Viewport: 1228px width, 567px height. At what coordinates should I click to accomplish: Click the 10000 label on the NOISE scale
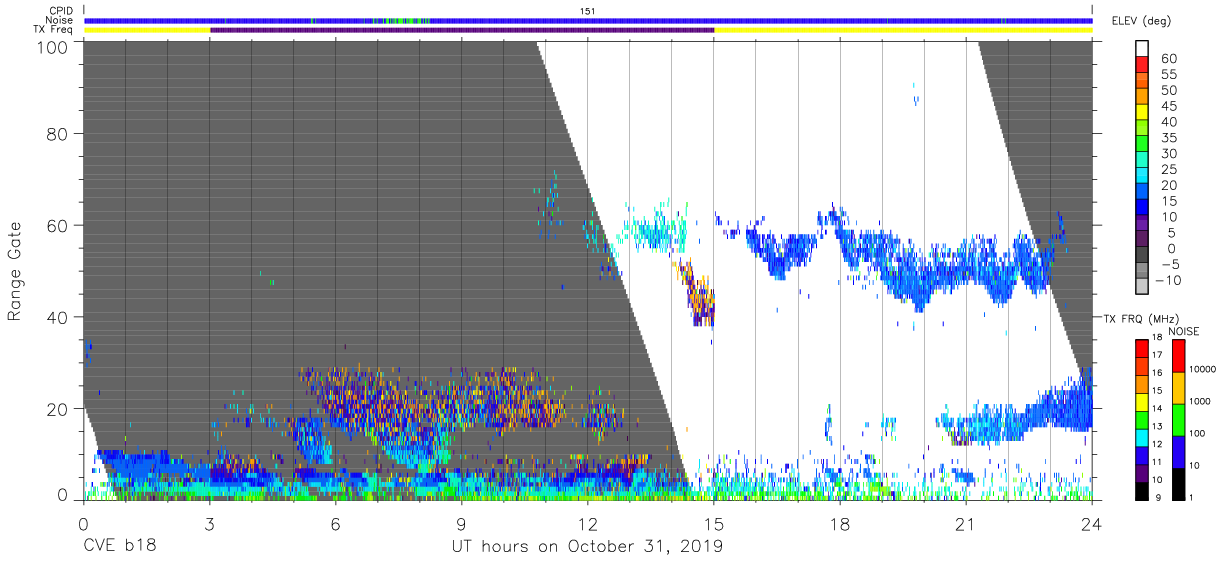1203,369
